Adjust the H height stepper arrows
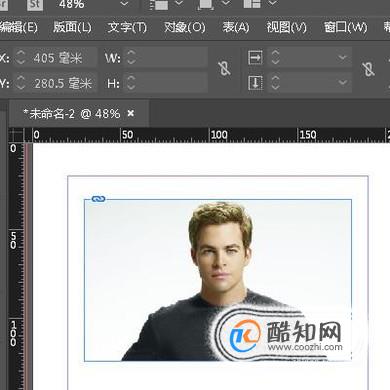Image resolution: width=390 pixels, height=390 pixels. point(131,83)
